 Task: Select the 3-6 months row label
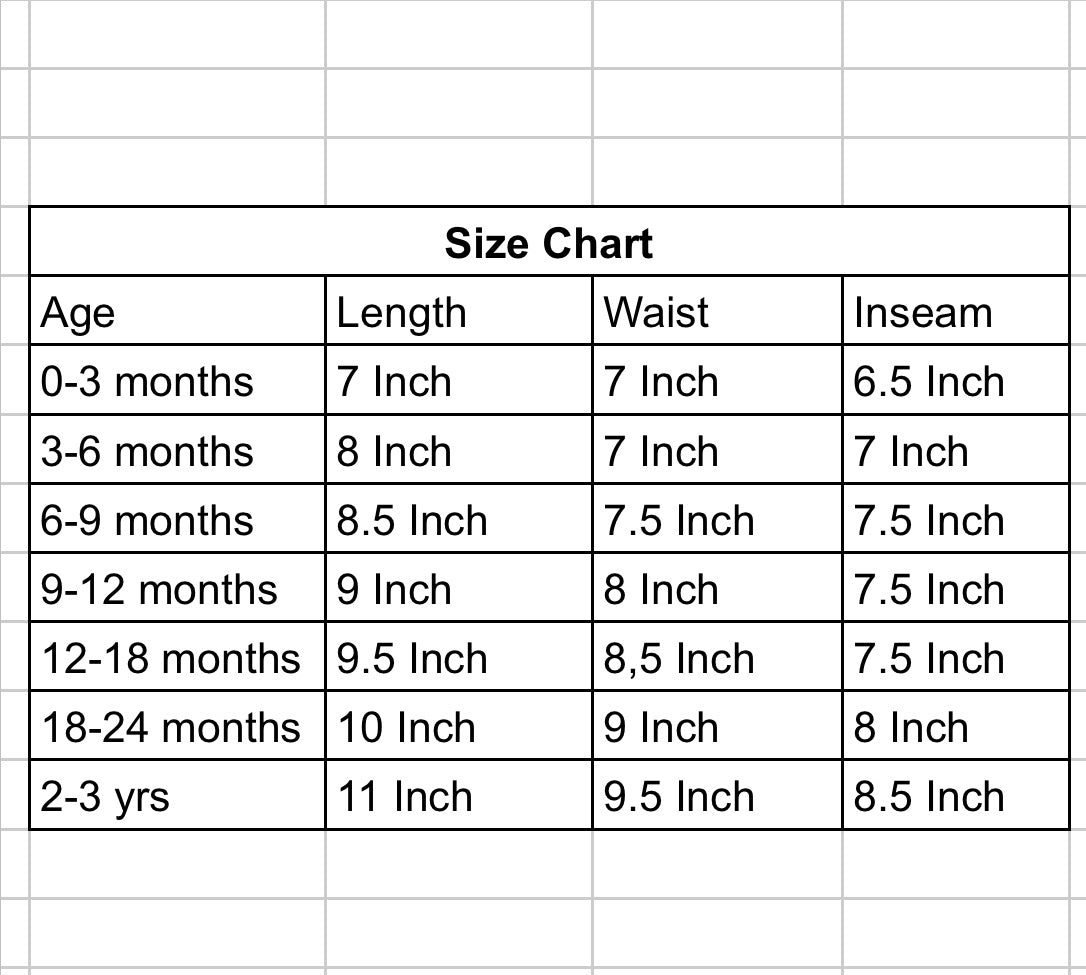pos(178,449)
